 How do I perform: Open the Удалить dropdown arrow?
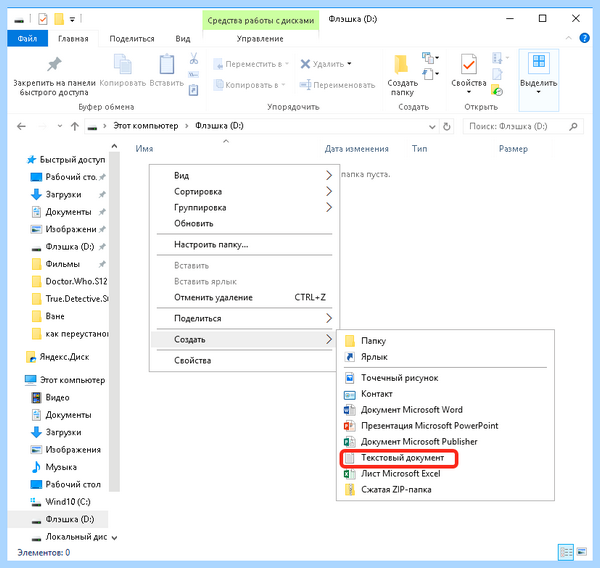[x=349, y=64]
